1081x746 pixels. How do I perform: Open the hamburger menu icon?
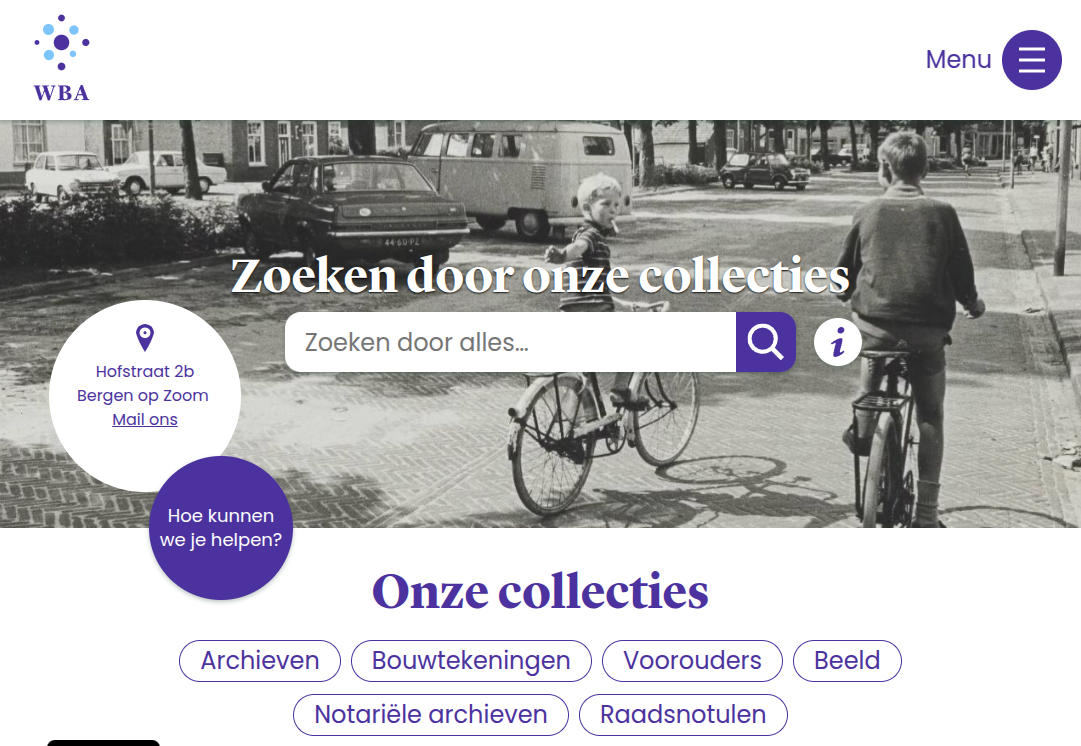1031,60
